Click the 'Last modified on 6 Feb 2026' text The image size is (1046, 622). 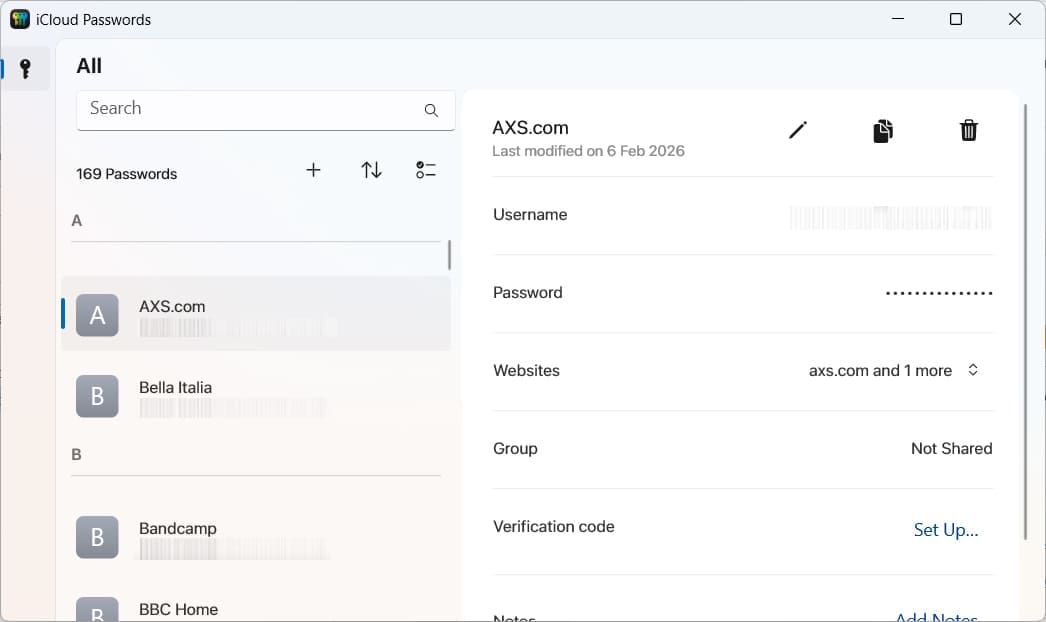[x=588, y=151]
